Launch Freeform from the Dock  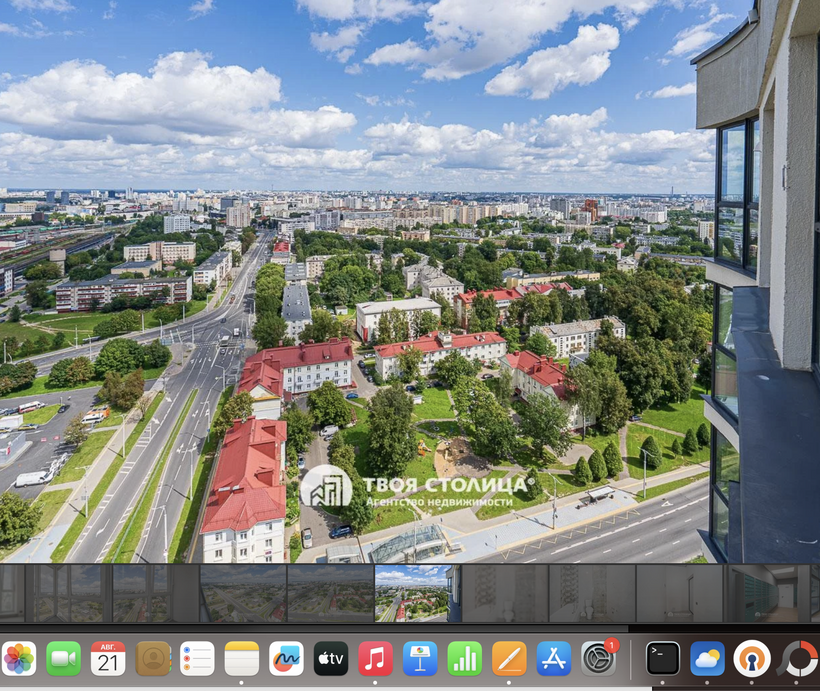pyautogui.click(x=286, y=659)
